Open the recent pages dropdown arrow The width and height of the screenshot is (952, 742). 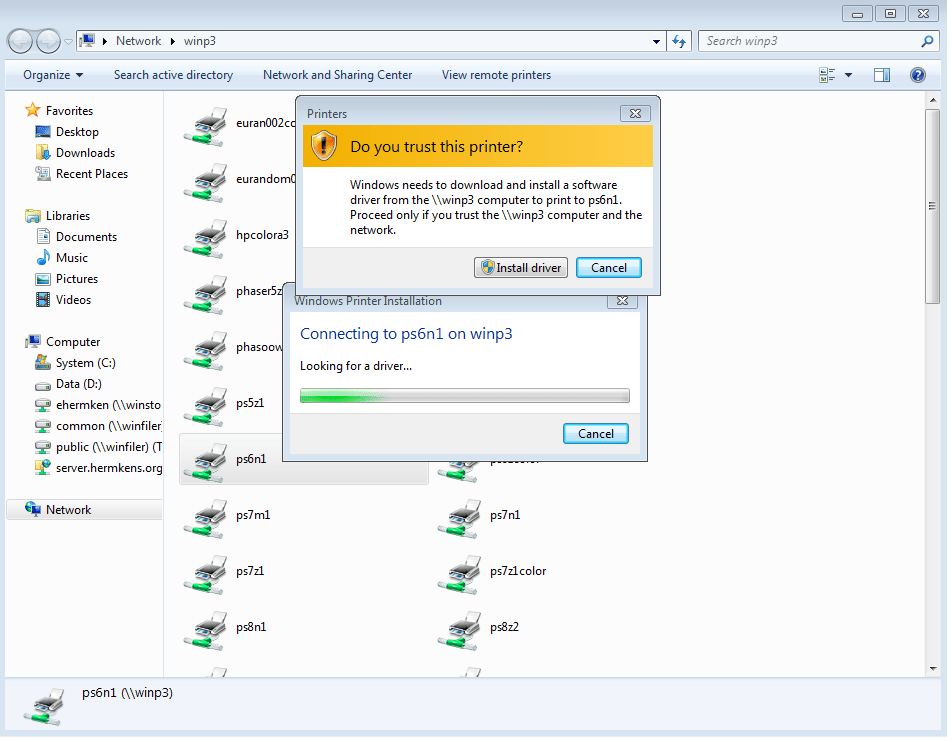point(68,42)
